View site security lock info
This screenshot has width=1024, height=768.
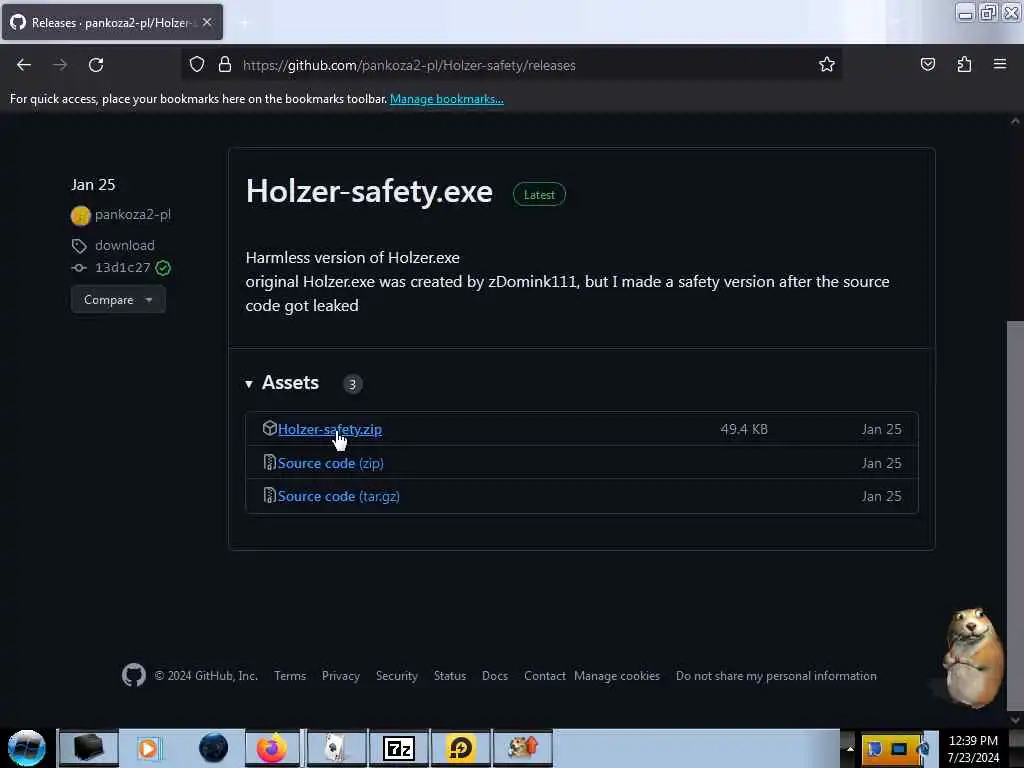pos(225,65)
